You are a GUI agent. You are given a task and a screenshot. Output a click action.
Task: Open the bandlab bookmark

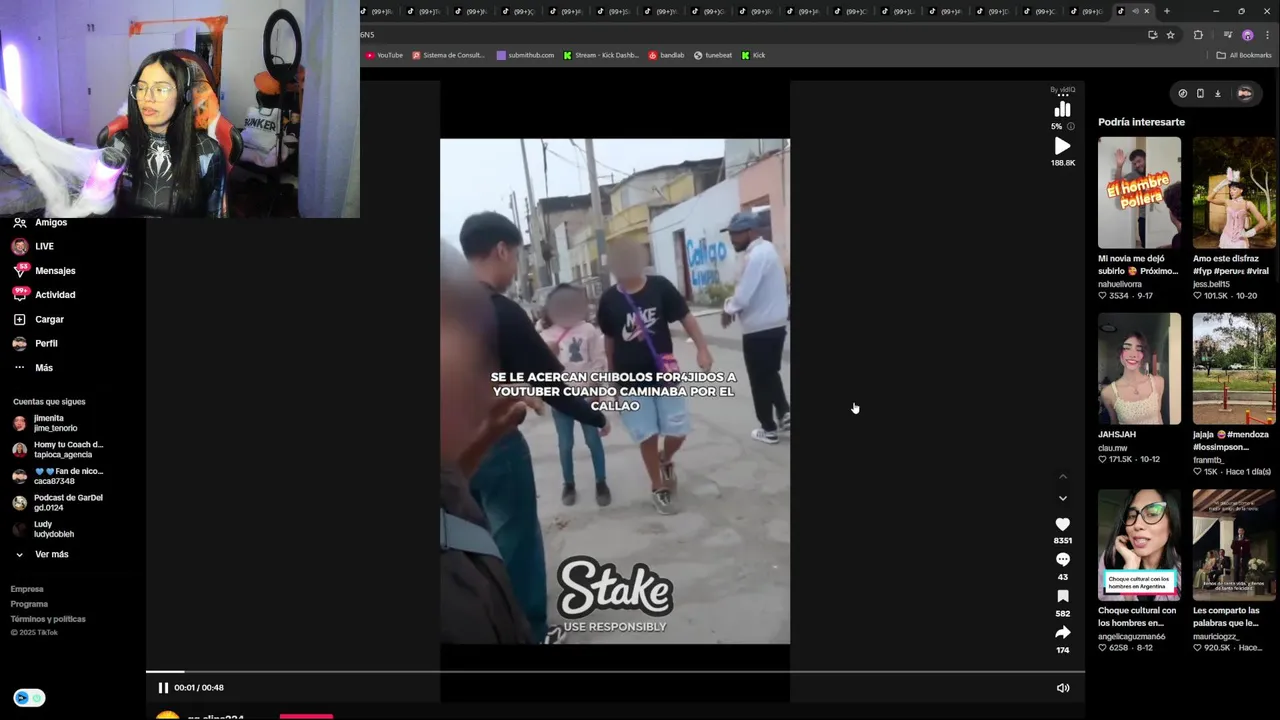coord(667,55)
